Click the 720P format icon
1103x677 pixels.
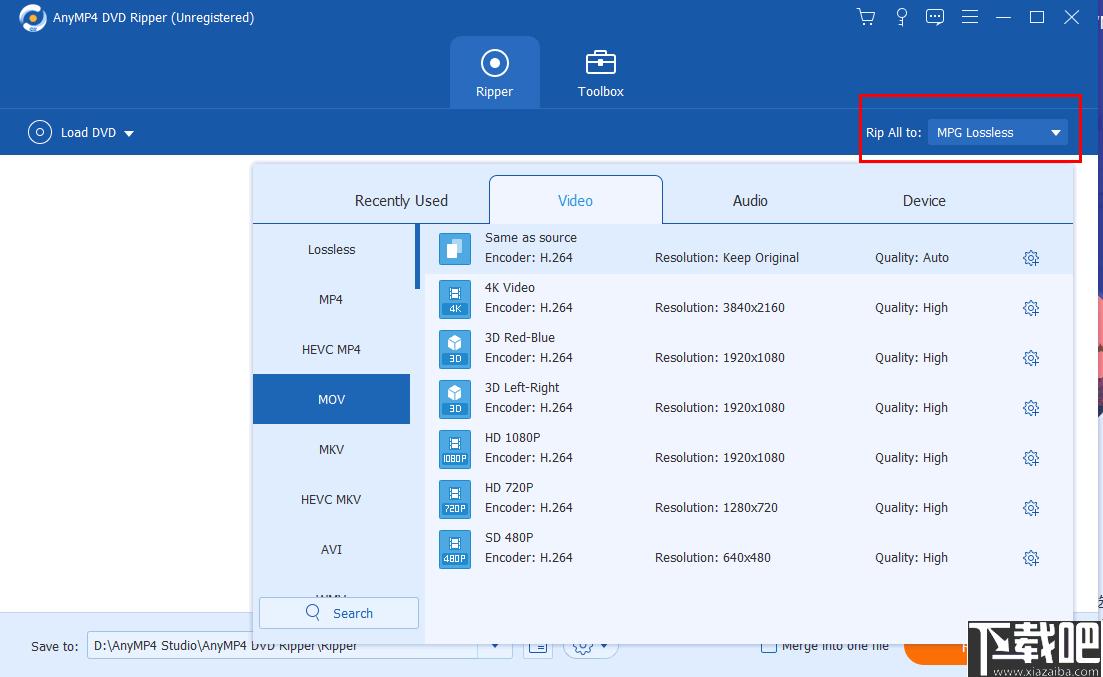click(455, 499)
